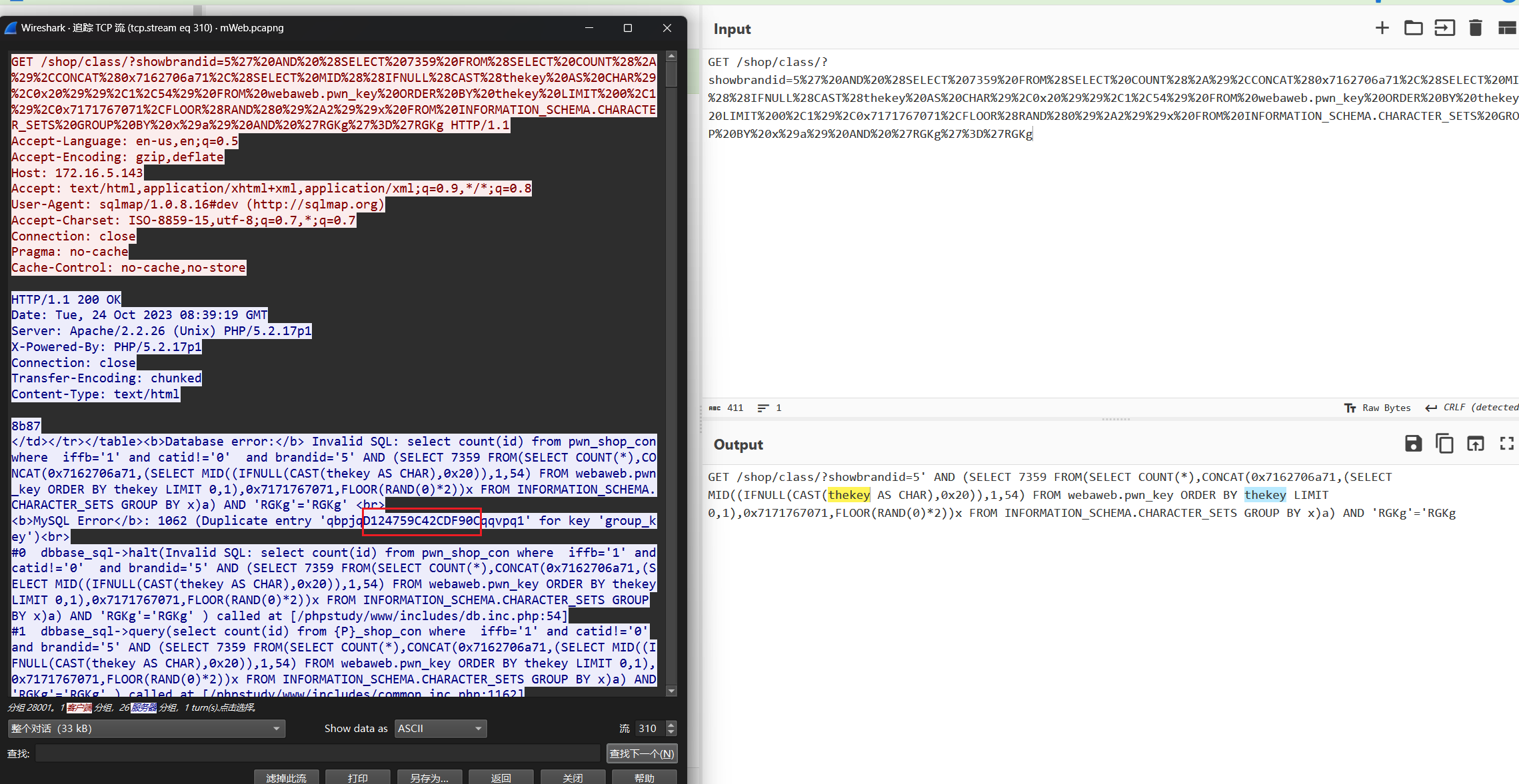Open file as input icon

(1444, 28)
